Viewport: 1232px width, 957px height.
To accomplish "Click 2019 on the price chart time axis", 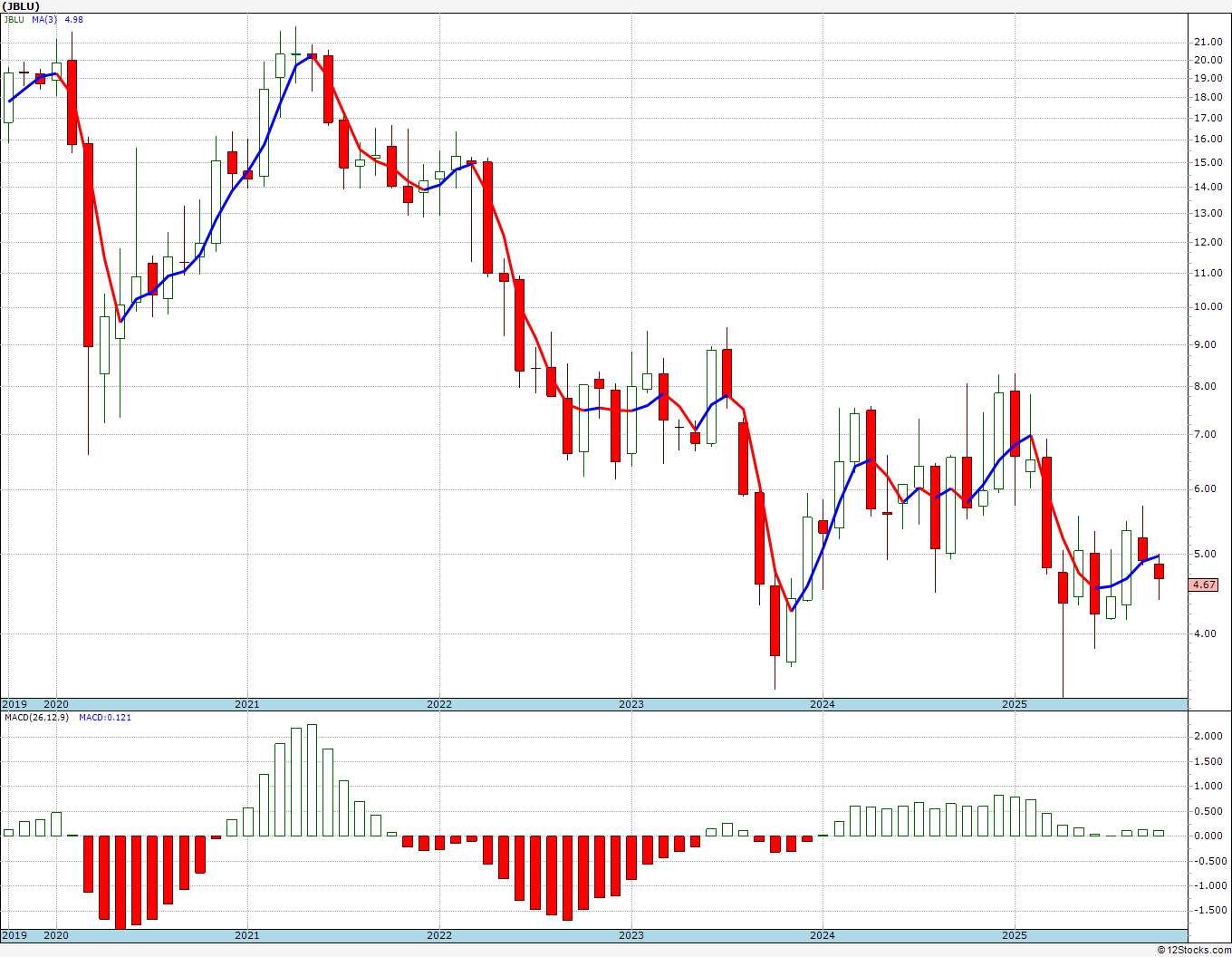I will 14,704.
